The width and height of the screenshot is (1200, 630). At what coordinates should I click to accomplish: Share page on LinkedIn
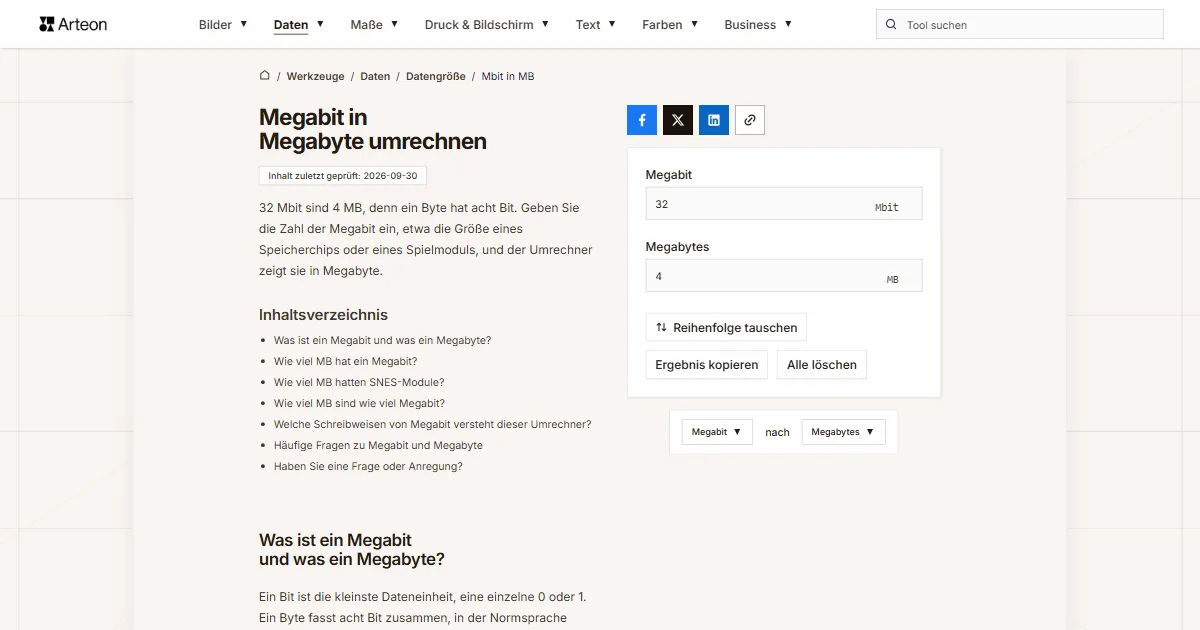click(x=714, y=120)
